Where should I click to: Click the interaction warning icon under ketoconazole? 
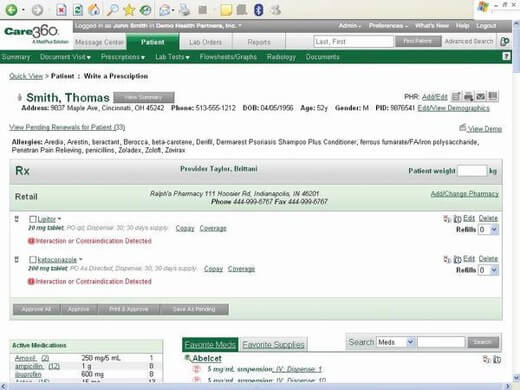(31, 281)
